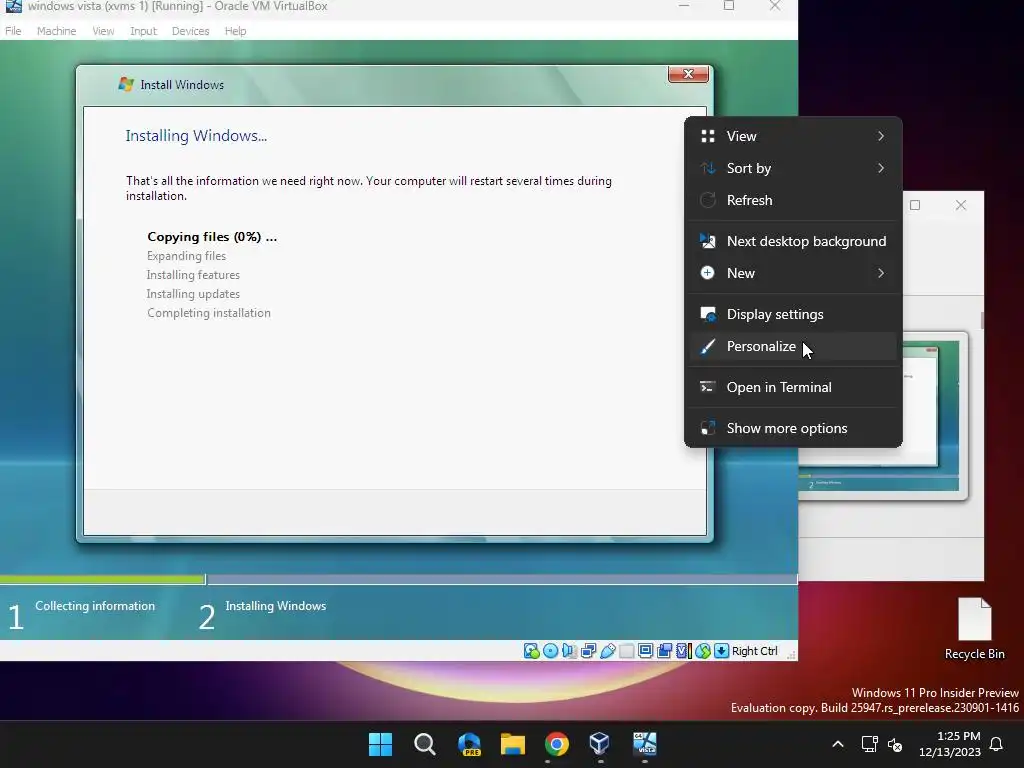Open the clock showing 1:25 PM
The width and height of the screenshot is (1024, 768).
[x=950, y=744]
